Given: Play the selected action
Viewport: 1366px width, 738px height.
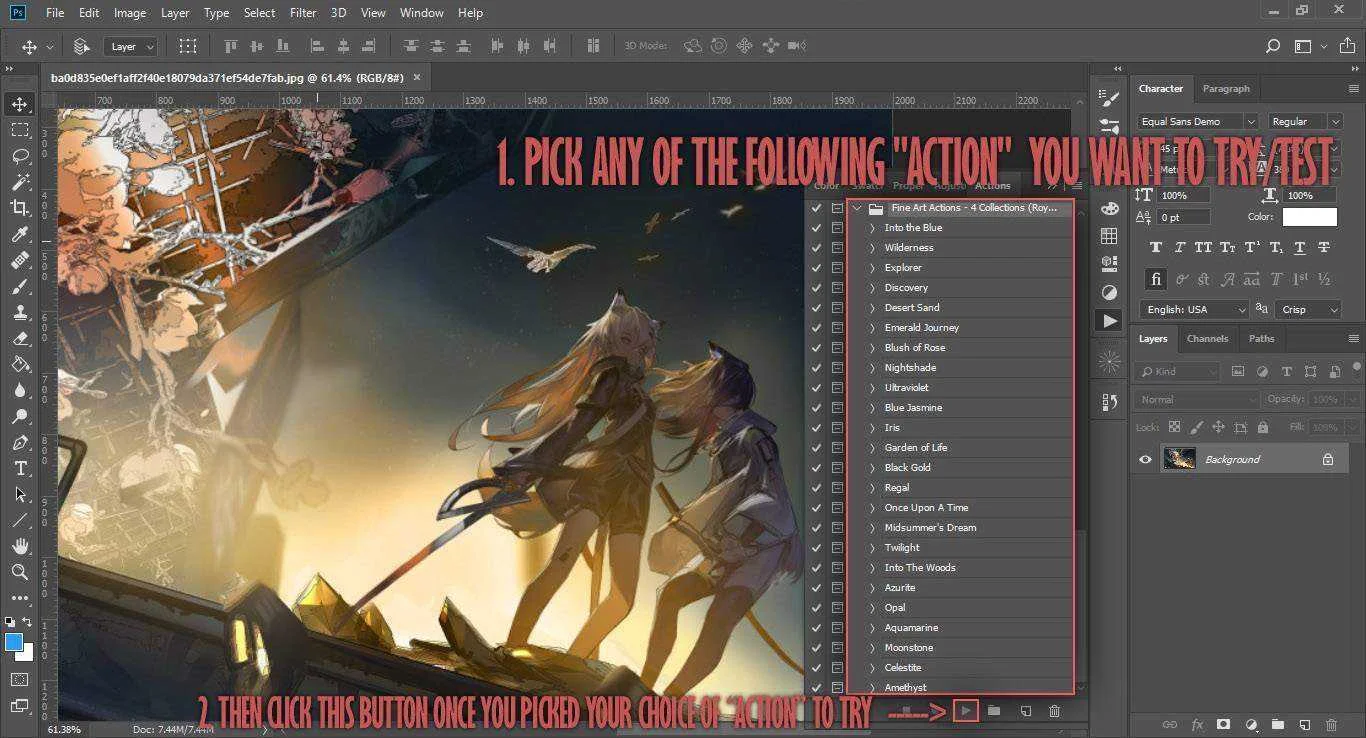Looking at the screenshot, I should point(965,711).
